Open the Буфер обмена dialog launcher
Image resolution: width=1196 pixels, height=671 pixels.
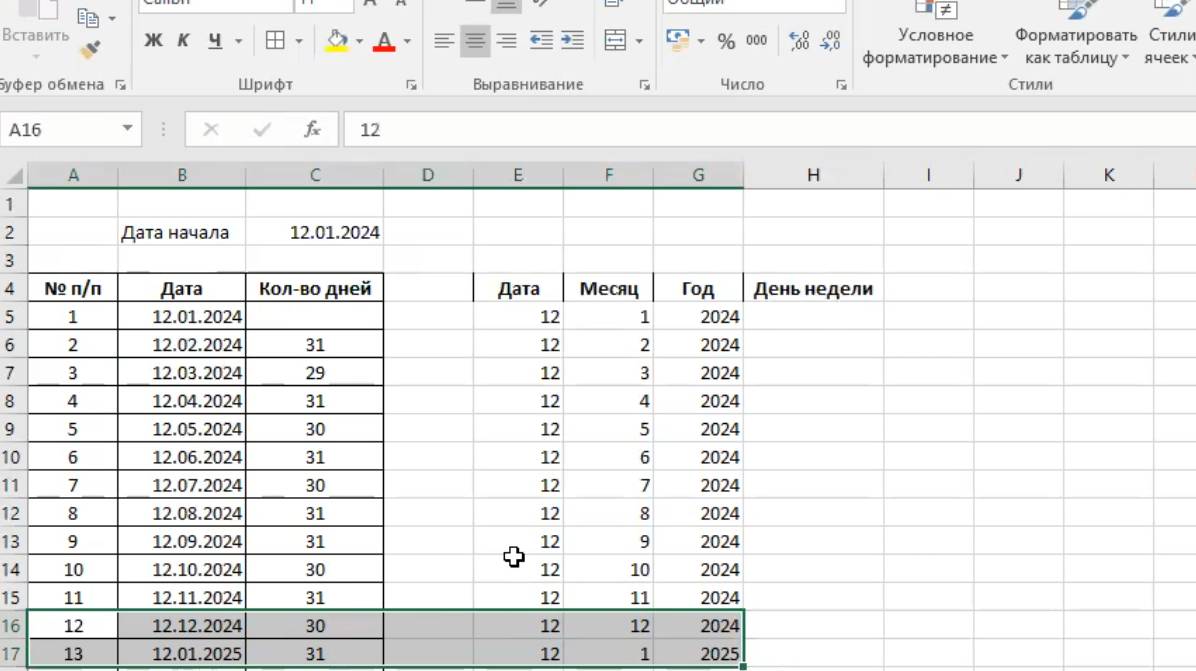(x=121, y=85)
